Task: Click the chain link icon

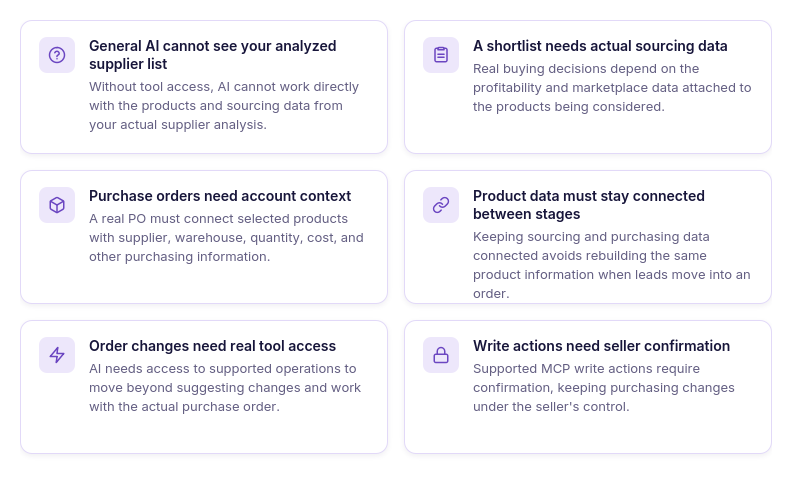Action: [441, 205]
